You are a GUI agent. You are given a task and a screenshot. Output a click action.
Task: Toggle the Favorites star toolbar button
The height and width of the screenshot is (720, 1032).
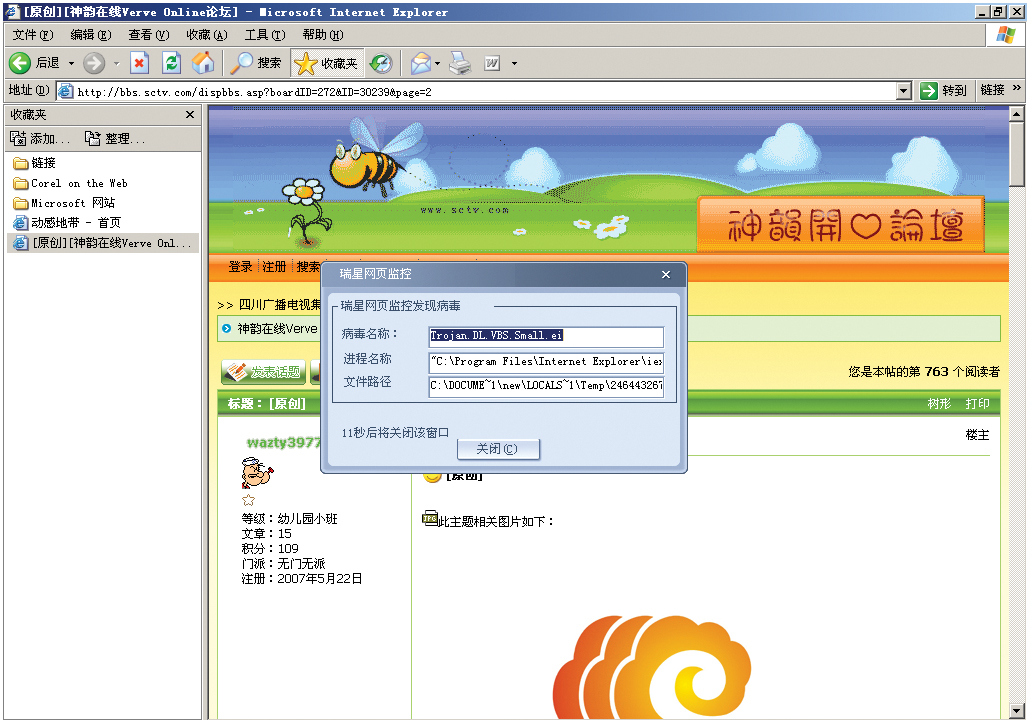(326, 63)
